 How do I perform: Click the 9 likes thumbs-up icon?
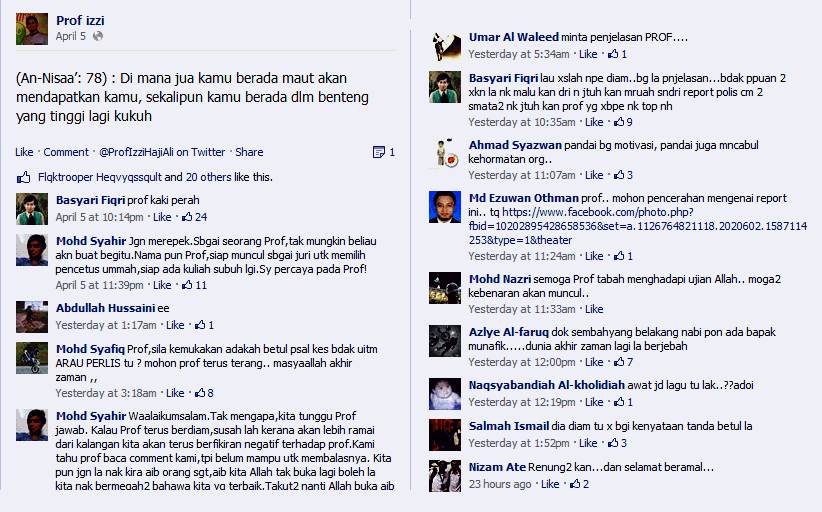point(619,122)
